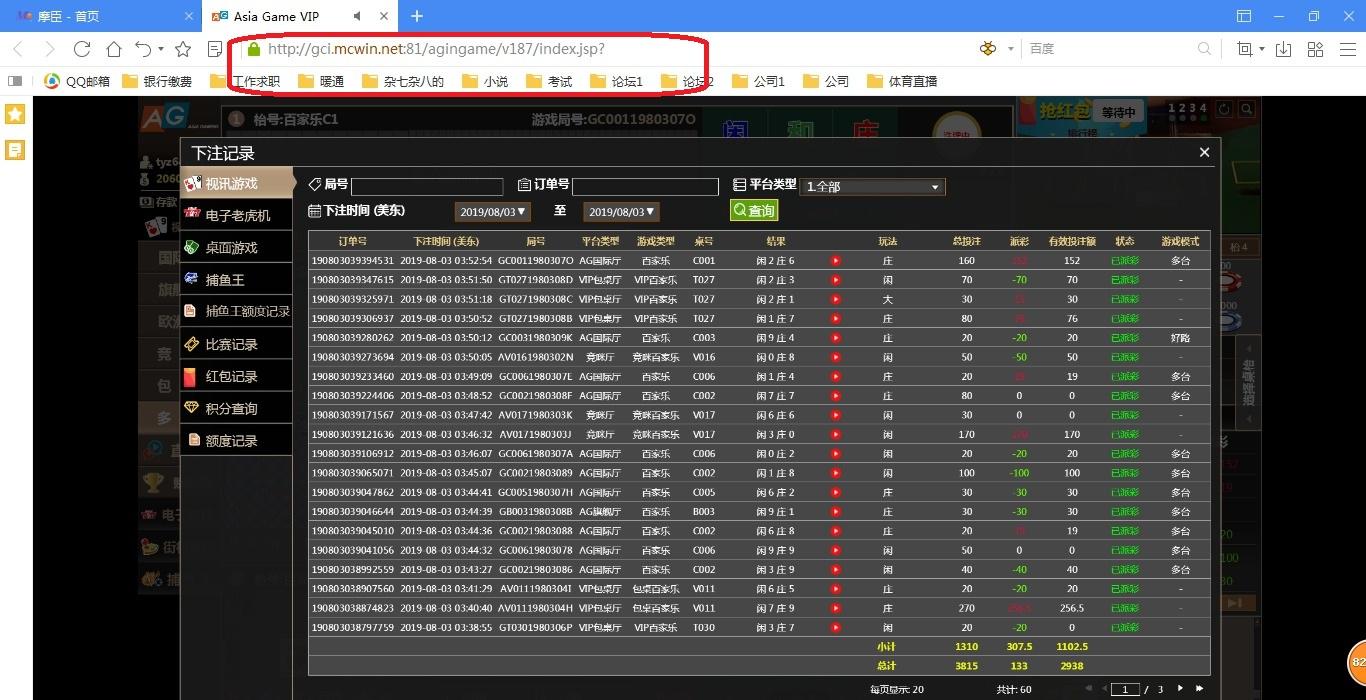Viewport: 1366px width, 700px height.
Task: Open the QQ邮箱 bookmark
Action: pos(78,81)
